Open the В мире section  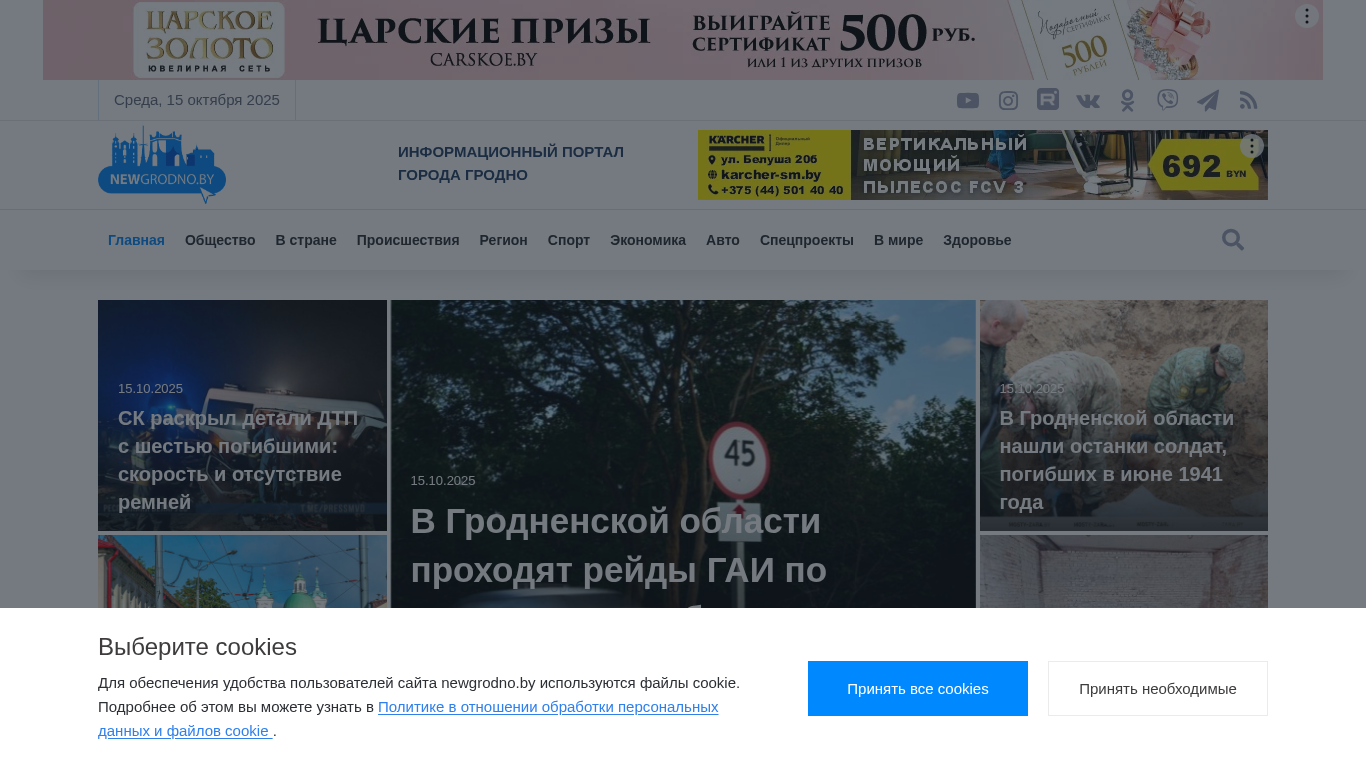(x=898, y=240)
